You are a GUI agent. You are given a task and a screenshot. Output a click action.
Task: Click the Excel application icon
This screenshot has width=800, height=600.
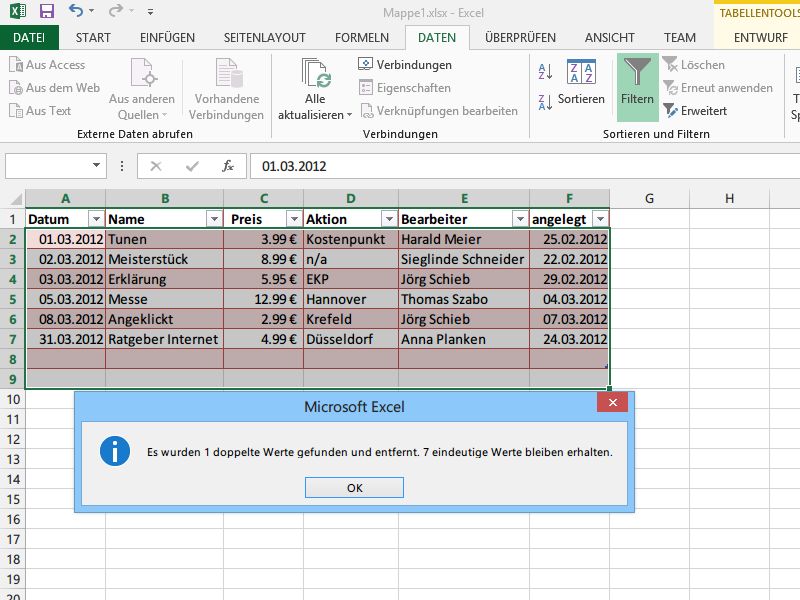coord(17,11)
